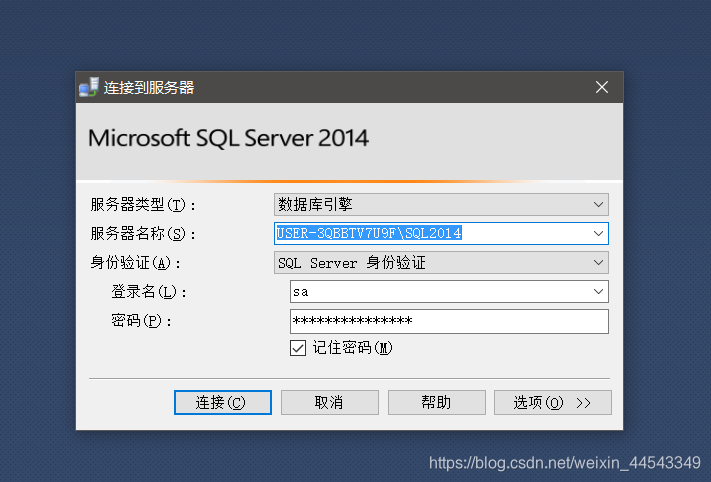Expand the 服务器名称 dropdown arrow
Image resolution: width=711 pixels, height=482 pixels.
(x=598, y=234)
